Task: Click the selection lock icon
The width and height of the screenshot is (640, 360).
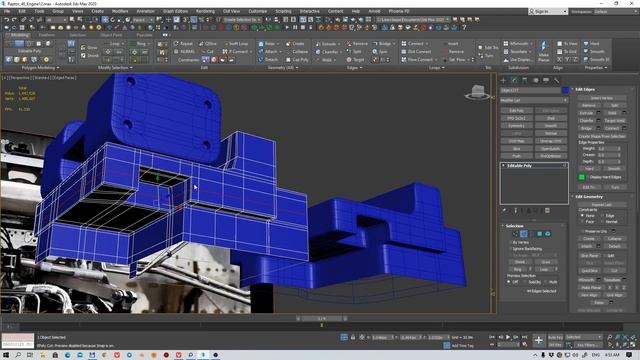Action: pyautogui.click(x=353, y=337)
